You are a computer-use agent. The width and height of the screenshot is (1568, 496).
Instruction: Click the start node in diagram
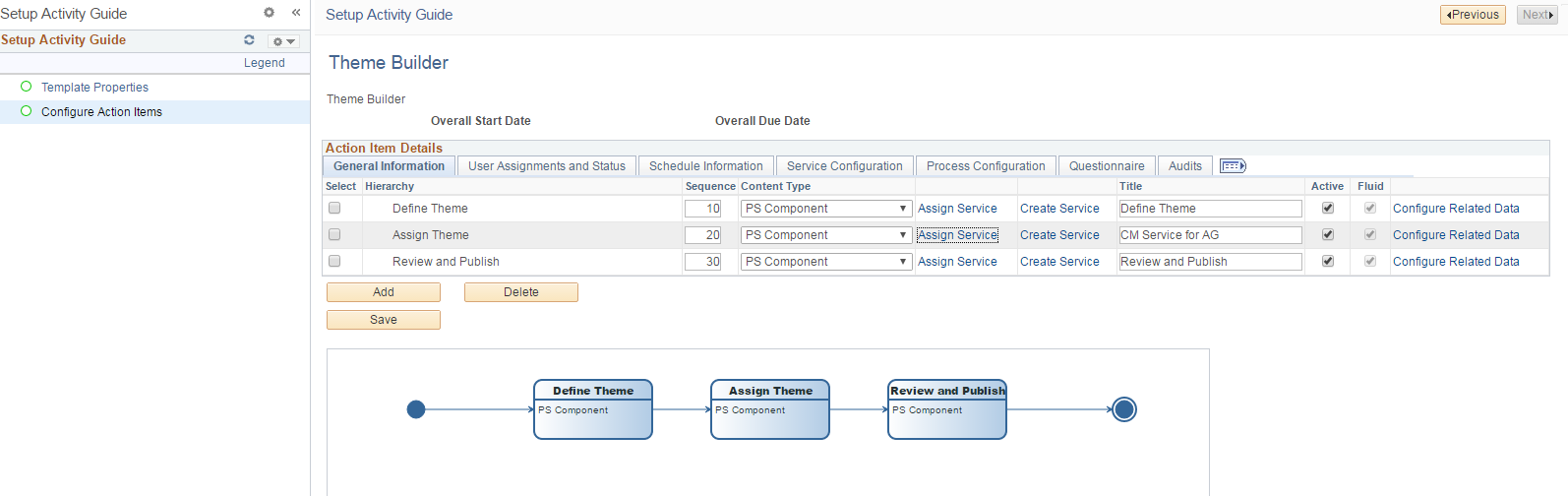[x=416, y=409]
